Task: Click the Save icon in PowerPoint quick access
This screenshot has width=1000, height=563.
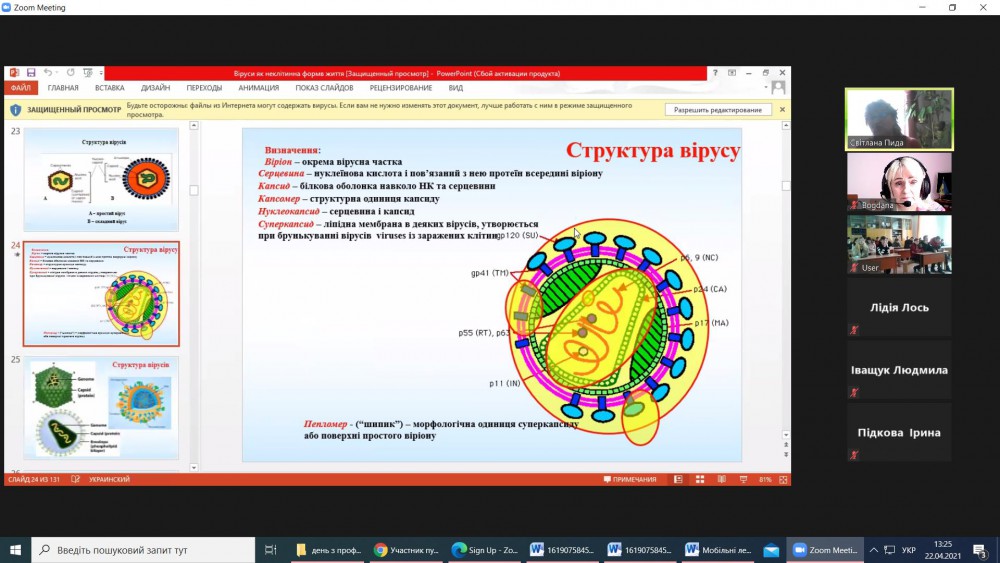Action: 31,73
